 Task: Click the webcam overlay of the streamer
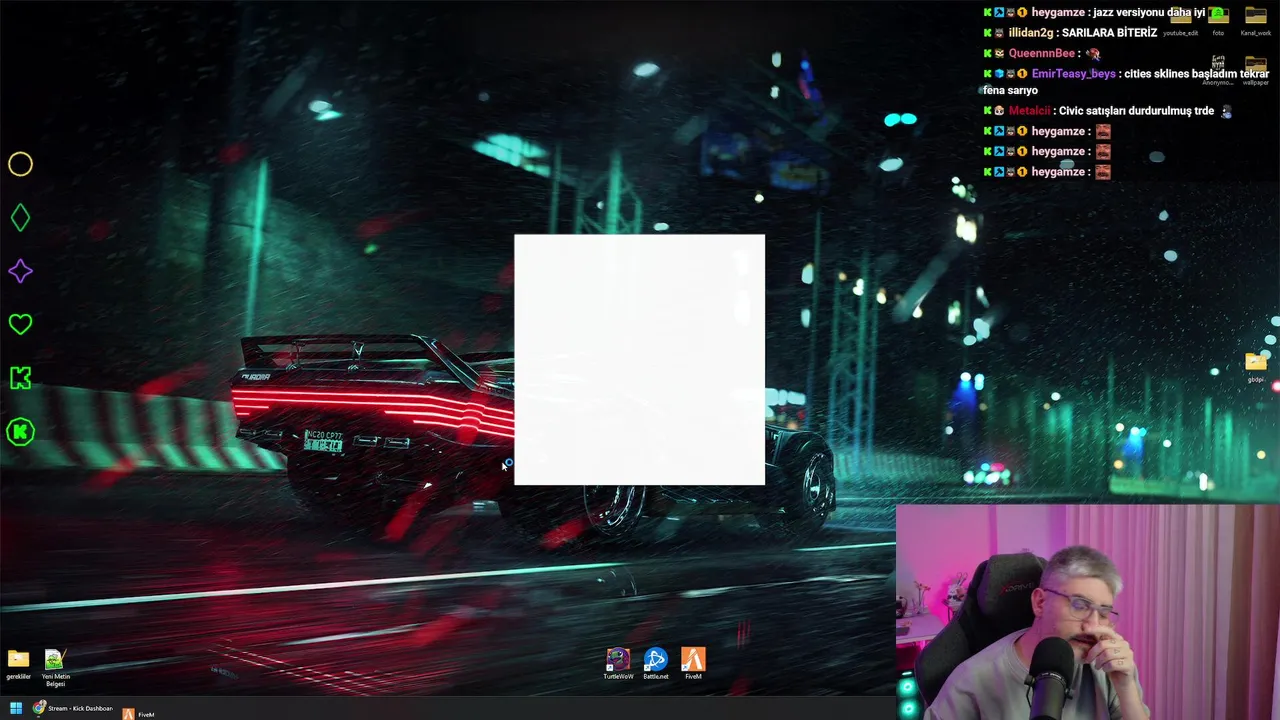pyautogui.click(x=1088, y=612)
